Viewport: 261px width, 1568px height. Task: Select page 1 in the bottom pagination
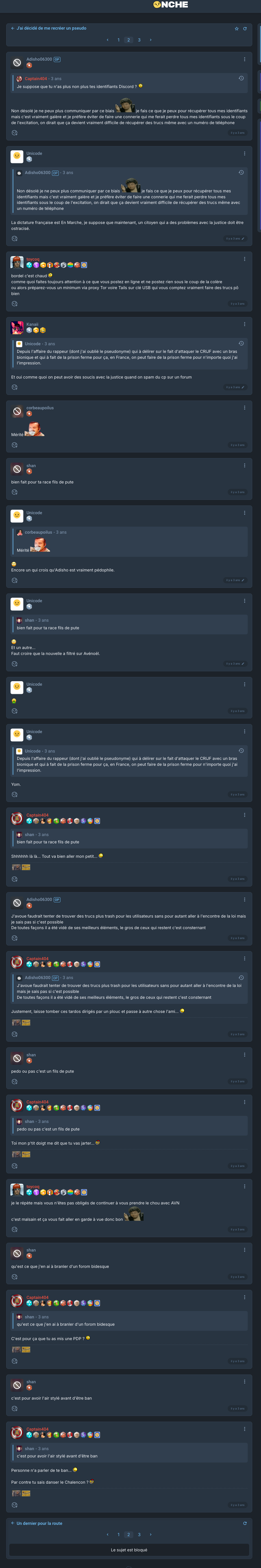(118, 1534)
